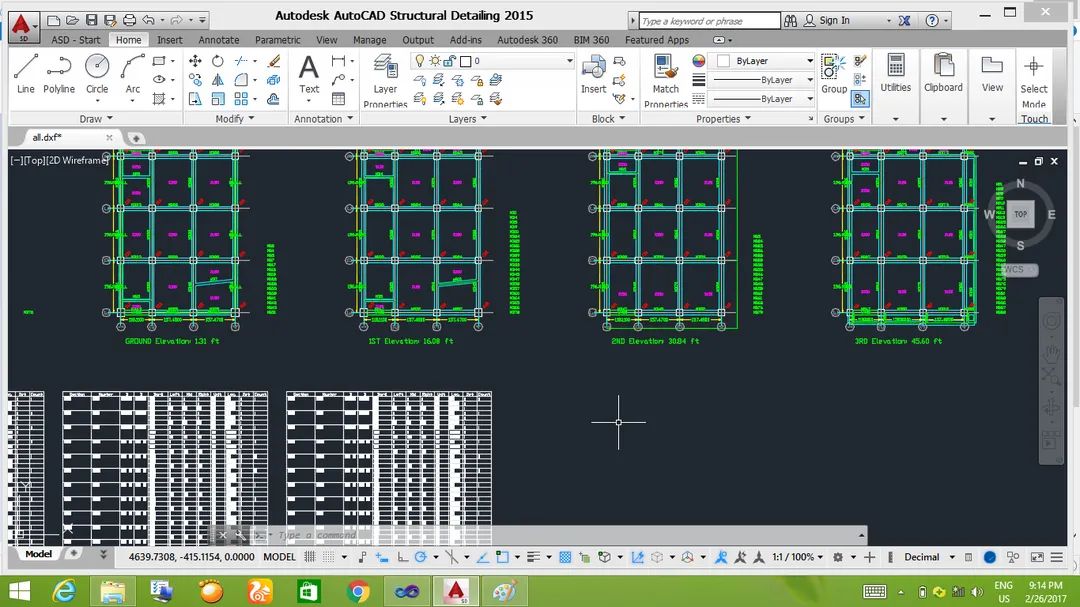This screenshot has height=607, width=1080.
Task: Toggle the MODEL space button
Action: [x=279, y=557]
